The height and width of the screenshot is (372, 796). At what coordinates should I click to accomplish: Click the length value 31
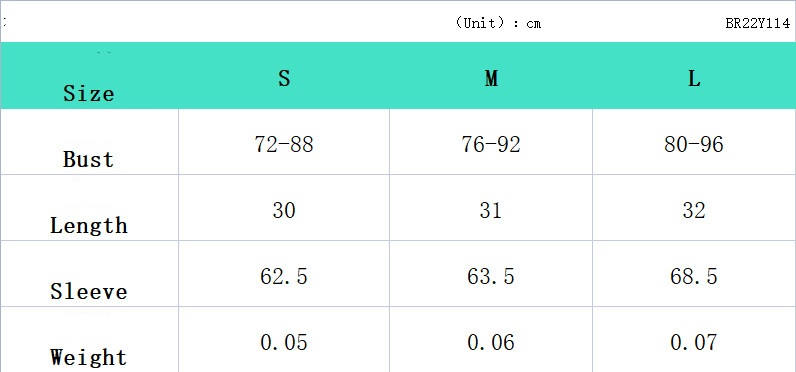[x=491, y=210]
